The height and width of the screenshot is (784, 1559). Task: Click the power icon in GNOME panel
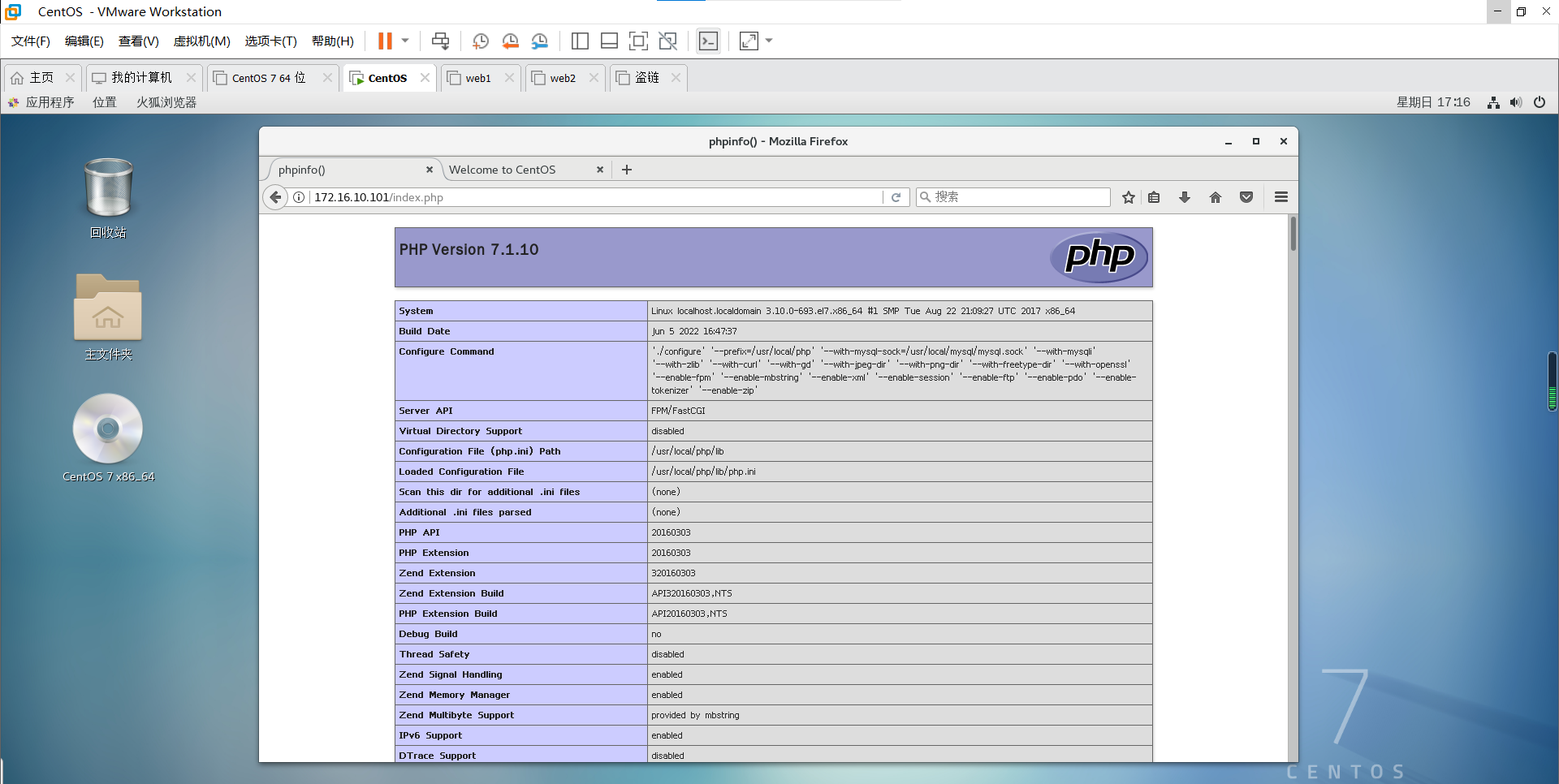[x=1540, y=102]
